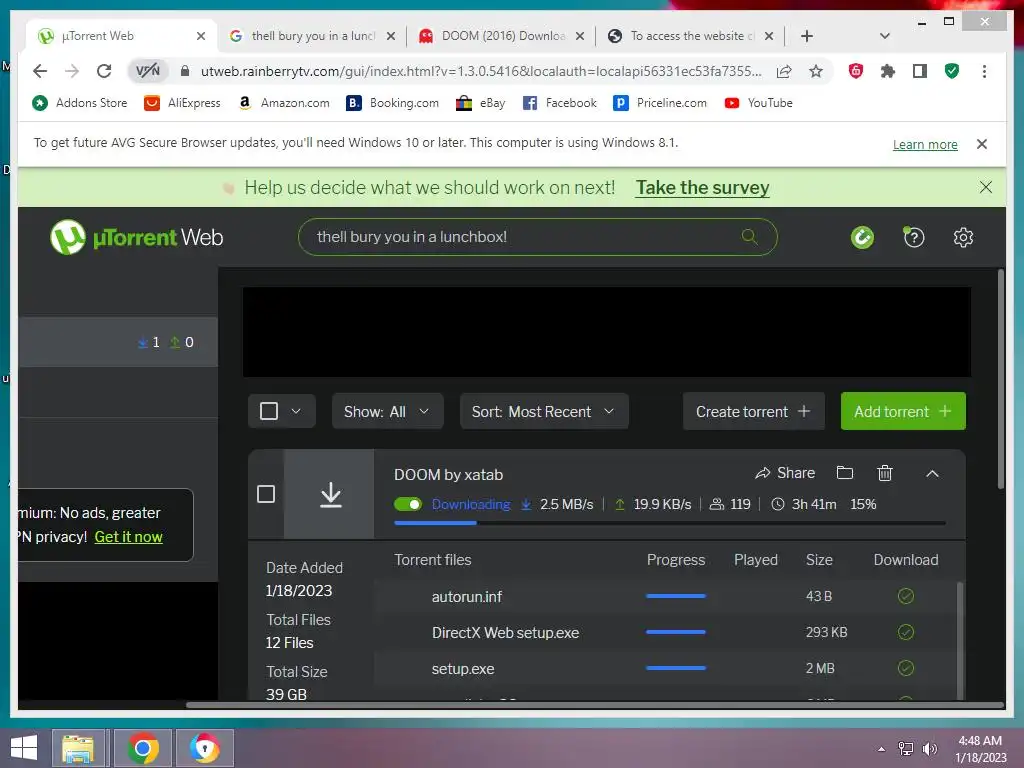Click the DirectX Web setup.exe download checkmark
This screenshot has height=768, width=1024.
coord(906,632)
